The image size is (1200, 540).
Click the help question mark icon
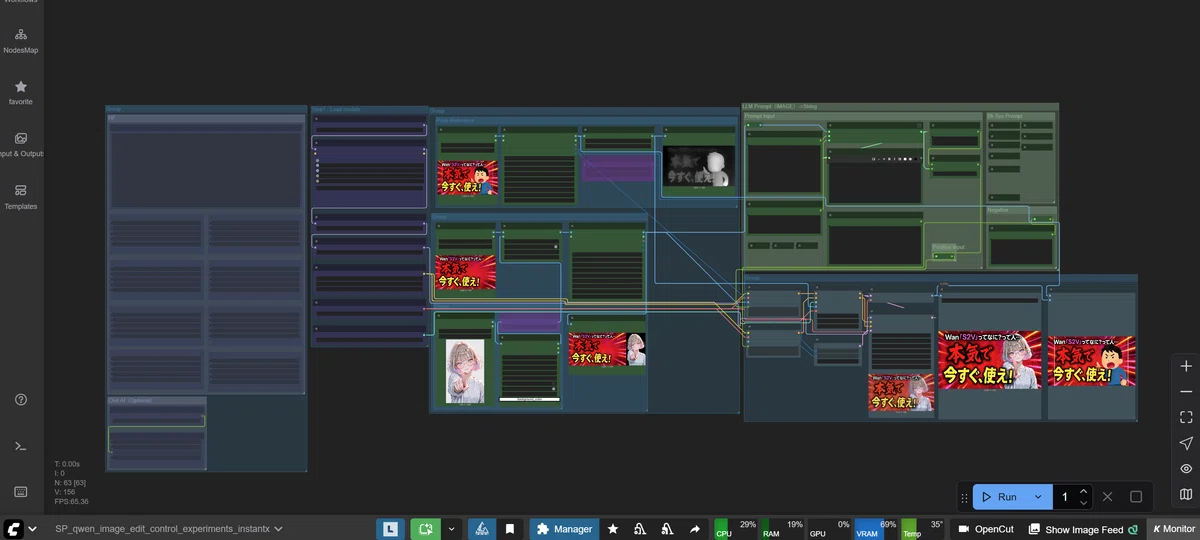tap(21, 399)
